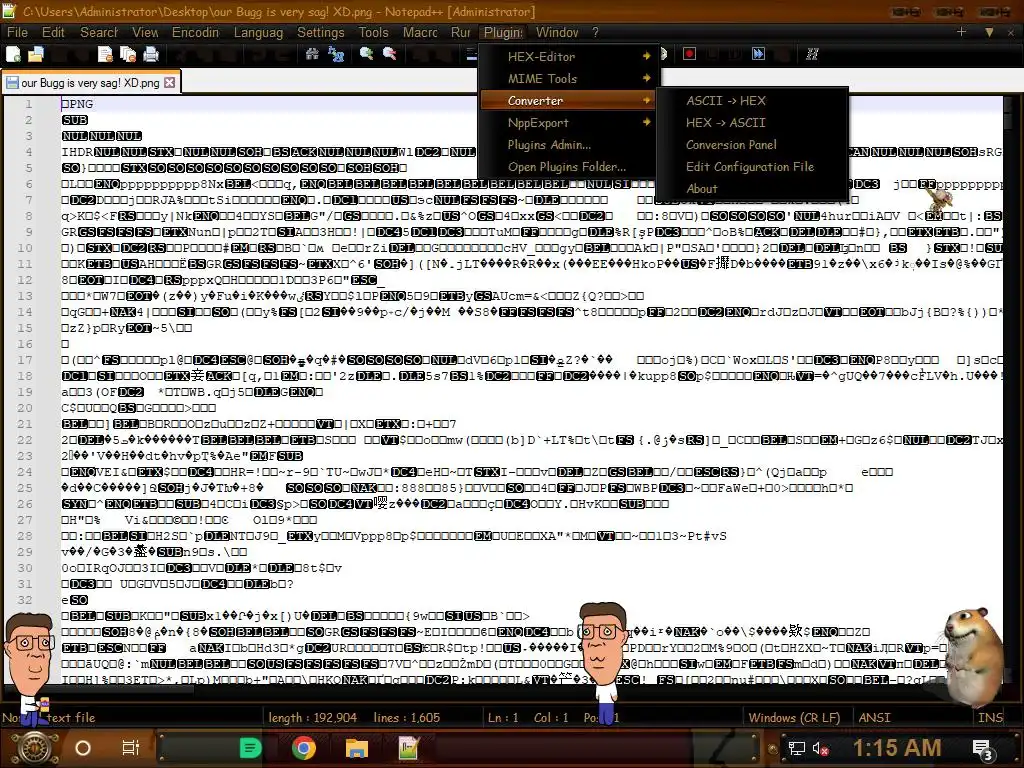Open Find with the binoculars icon

pos(312,54)
